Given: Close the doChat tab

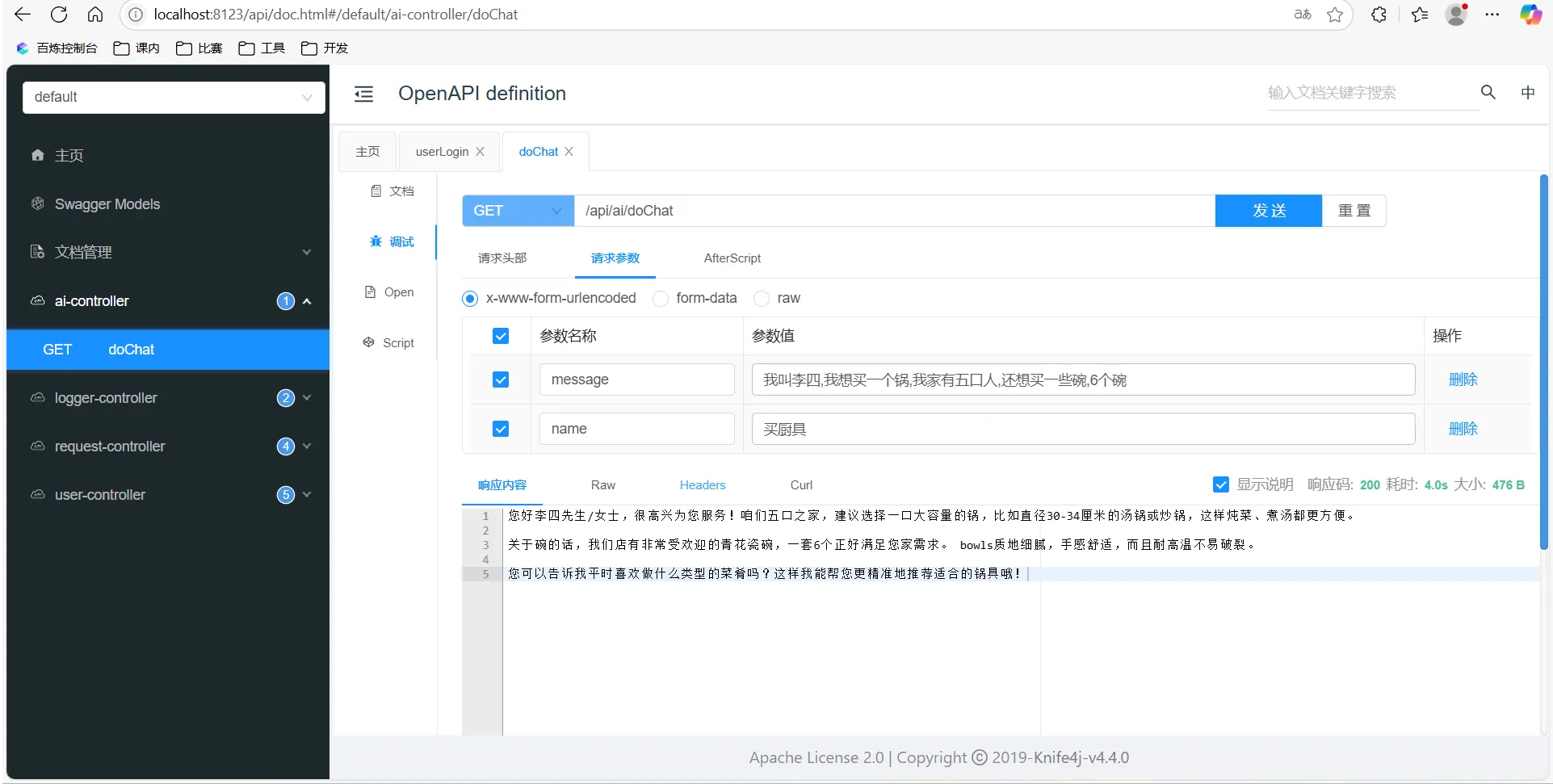Looking at the screenshot, I should pos(569,152).
